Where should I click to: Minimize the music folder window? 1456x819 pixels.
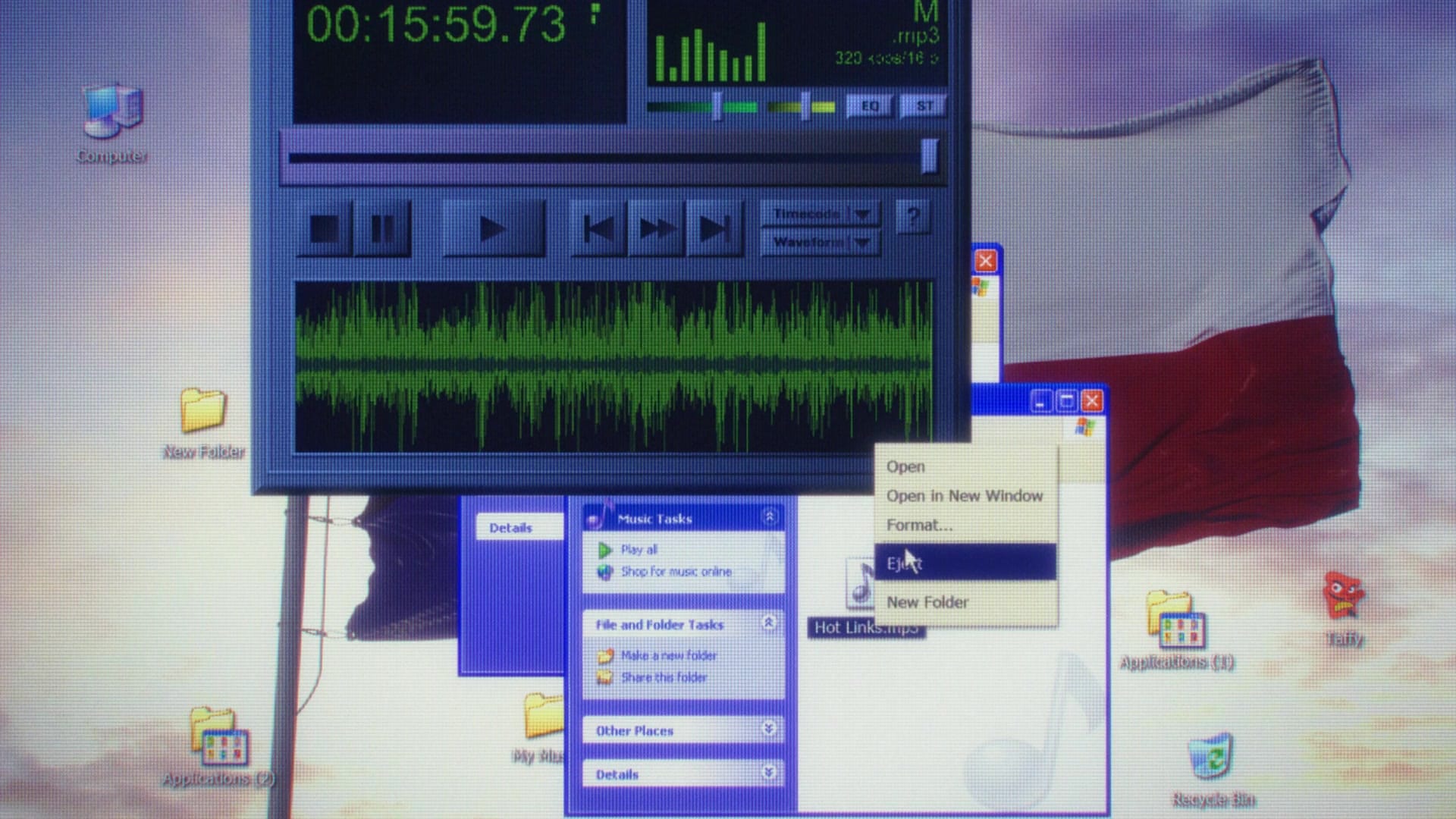[1040, 401]
